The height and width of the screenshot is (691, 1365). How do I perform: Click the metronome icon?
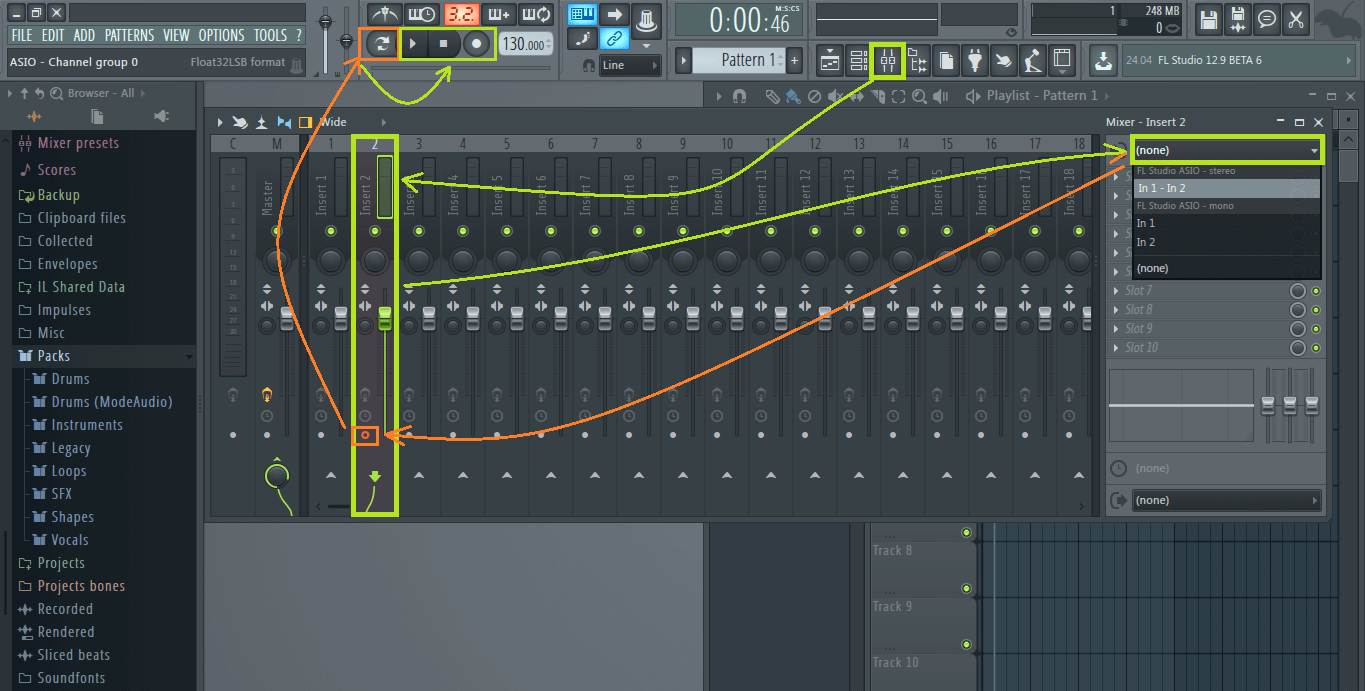[x=384, y=14]
